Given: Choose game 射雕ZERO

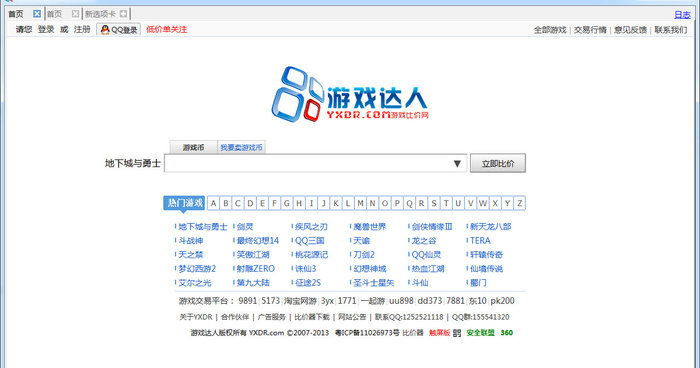Looking at the screenshot, I should tap(255, 269).
